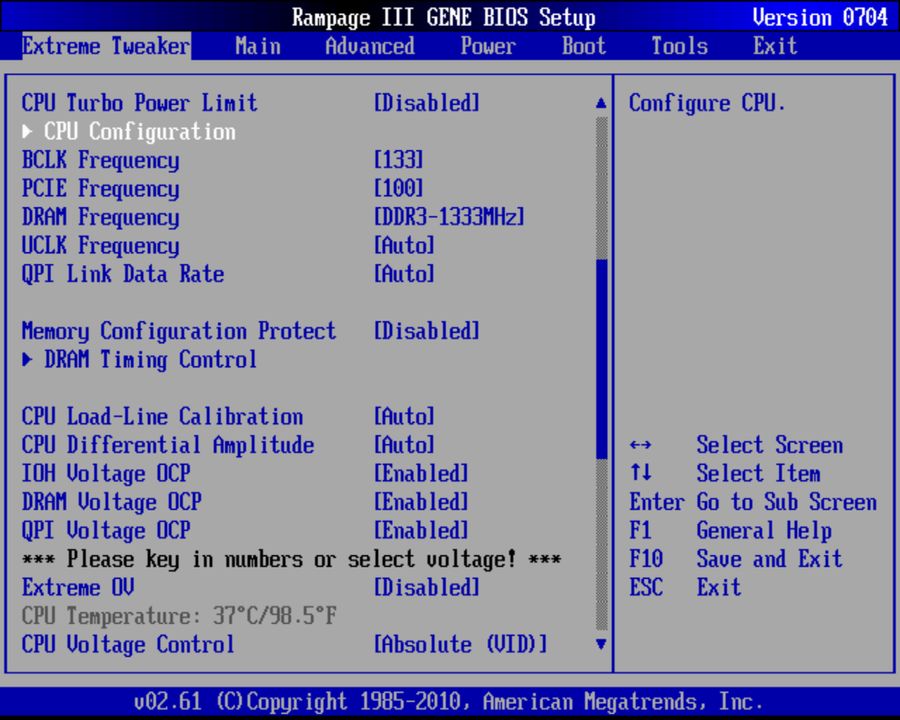
Task: Select the IOH Voltage OCP label
Action: pos(106,474)
